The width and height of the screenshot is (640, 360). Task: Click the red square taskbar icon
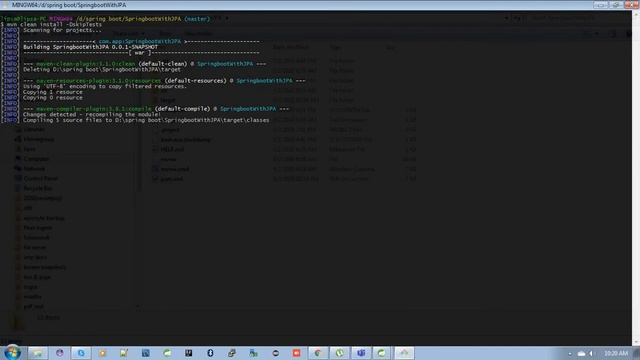296,353
